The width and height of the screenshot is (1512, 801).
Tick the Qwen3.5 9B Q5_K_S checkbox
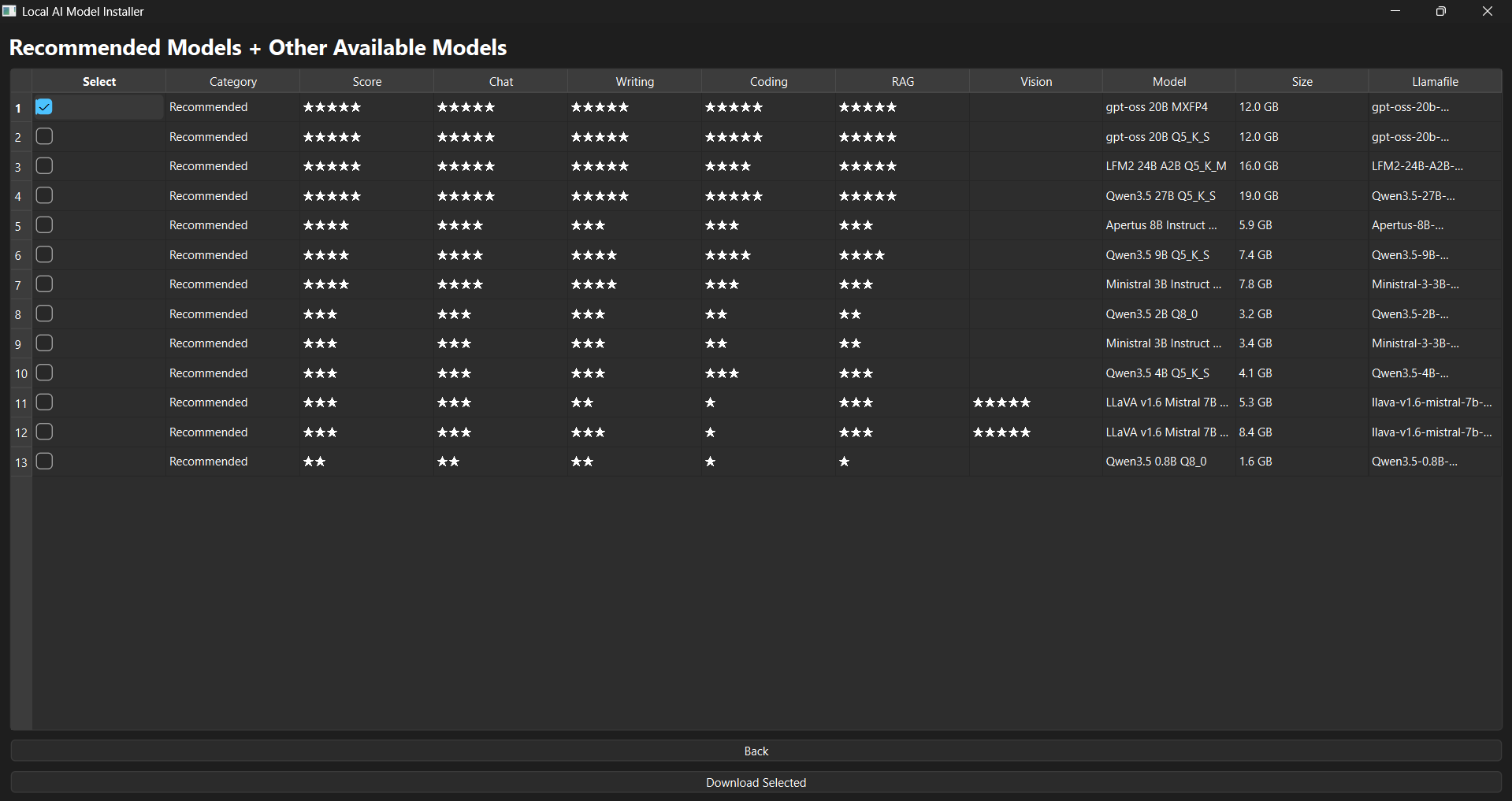pyautogui.click(x=44, y=255)
